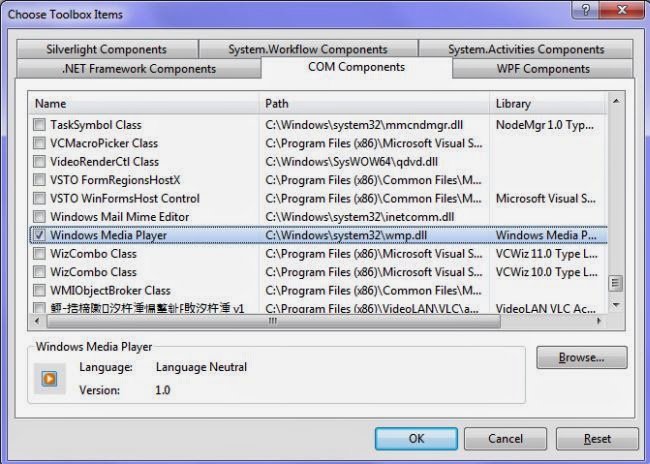Sort list by the Path column header
This screenshot has width=650, height=464.
coord(374,103)
